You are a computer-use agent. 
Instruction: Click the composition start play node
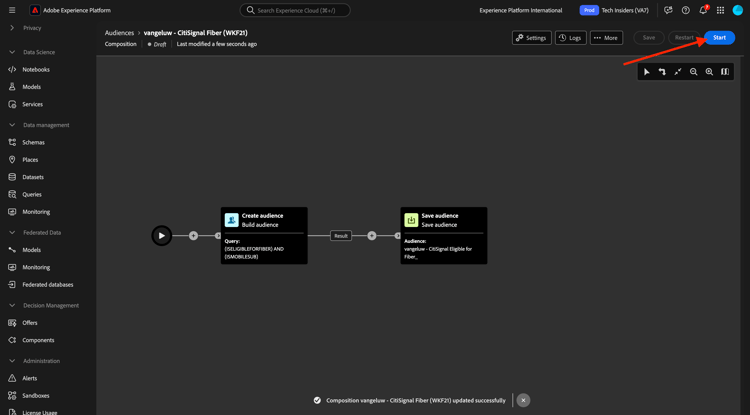coord(162,236)
